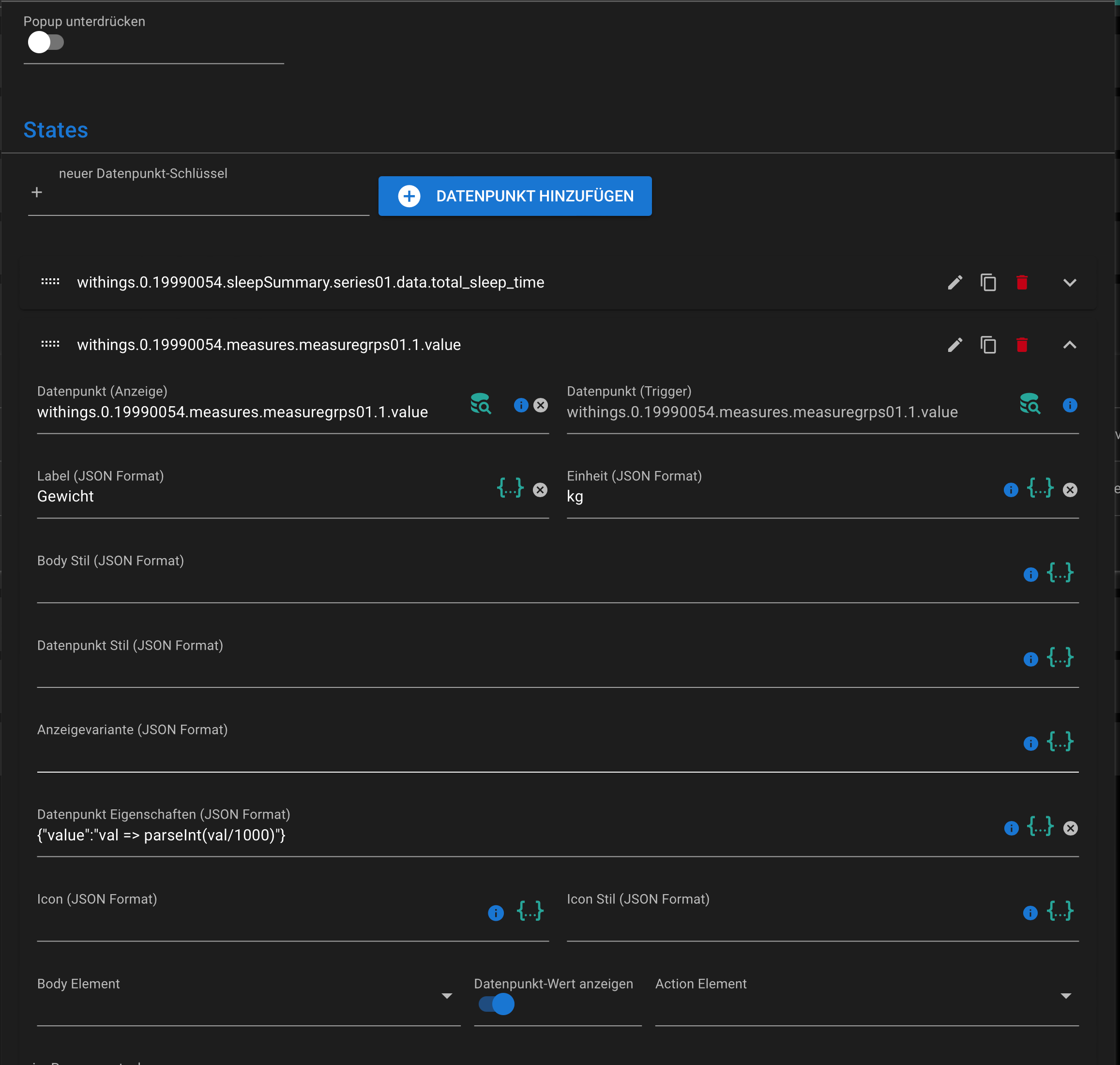
Task: Copy the total_sleep_time datapoint entry
Action: point(988,283)
